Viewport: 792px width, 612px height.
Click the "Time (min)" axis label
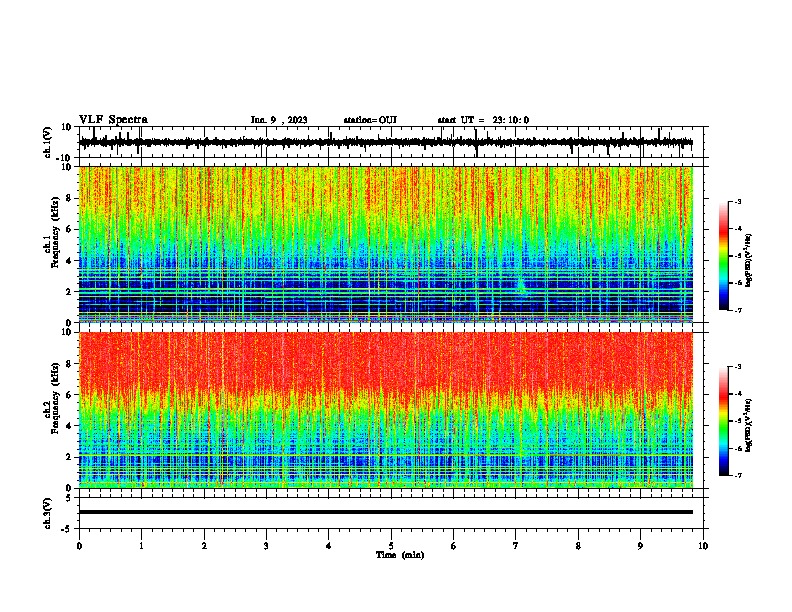point(400,555)
